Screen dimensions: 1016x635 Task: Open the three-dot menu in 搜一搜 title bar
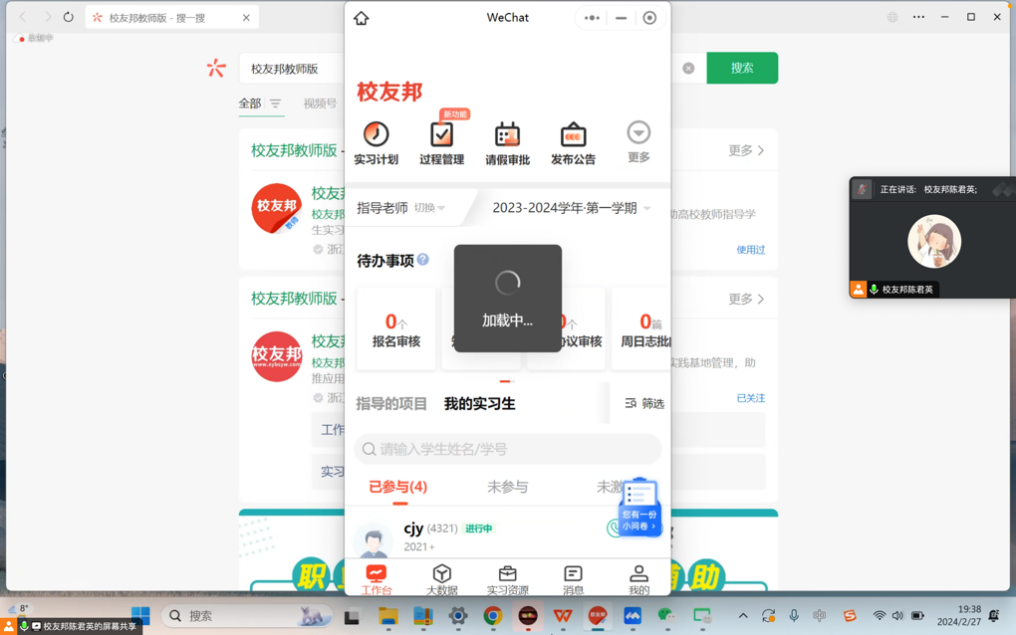point(919,17)
